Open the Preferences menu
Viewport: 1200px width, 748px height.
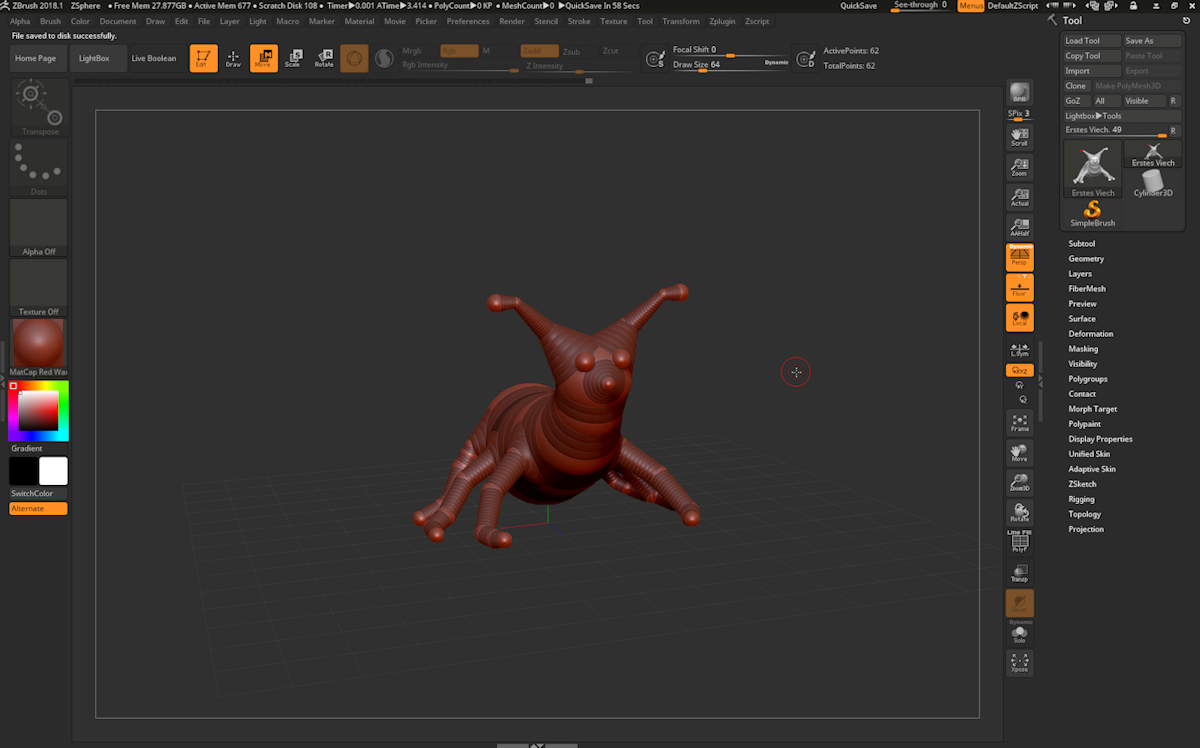pos(468,21)
